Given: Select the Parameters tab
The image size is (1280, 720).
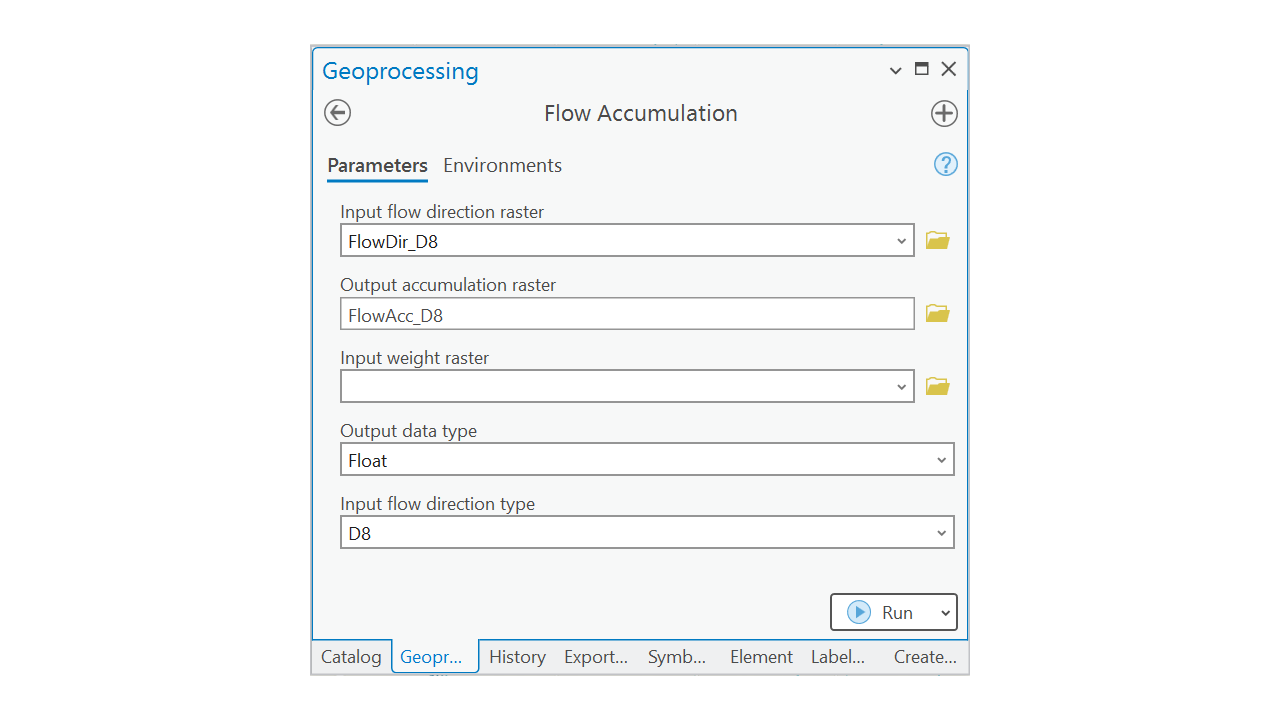Looking at the screenshot, I should tap(377, 166).
